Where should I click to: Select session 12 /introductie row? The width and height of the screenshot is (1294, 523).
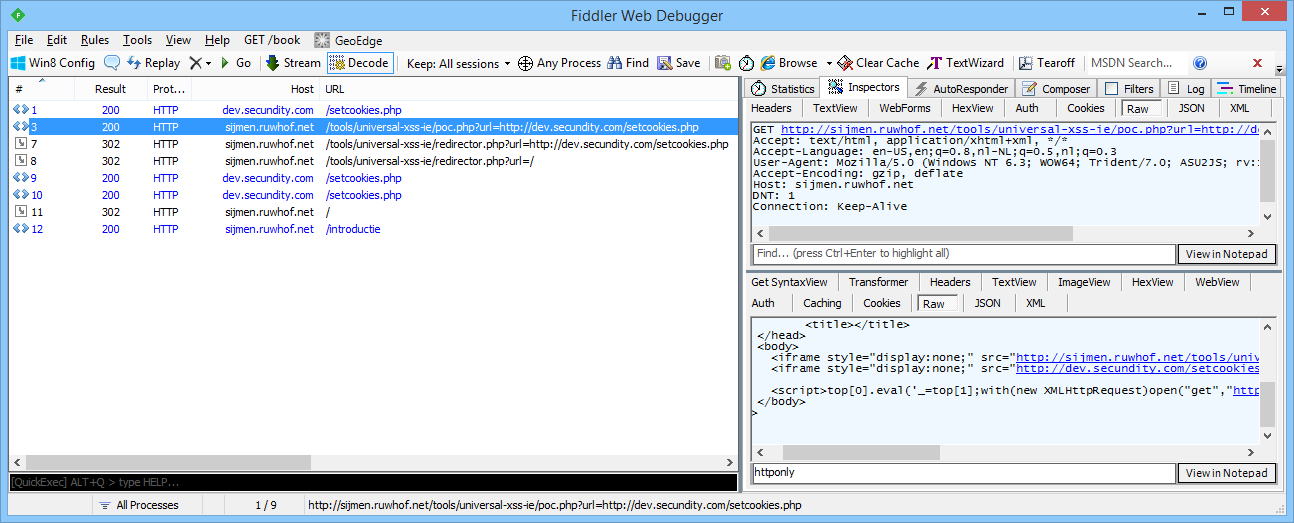pyautogui.click(x=373, y=229)
